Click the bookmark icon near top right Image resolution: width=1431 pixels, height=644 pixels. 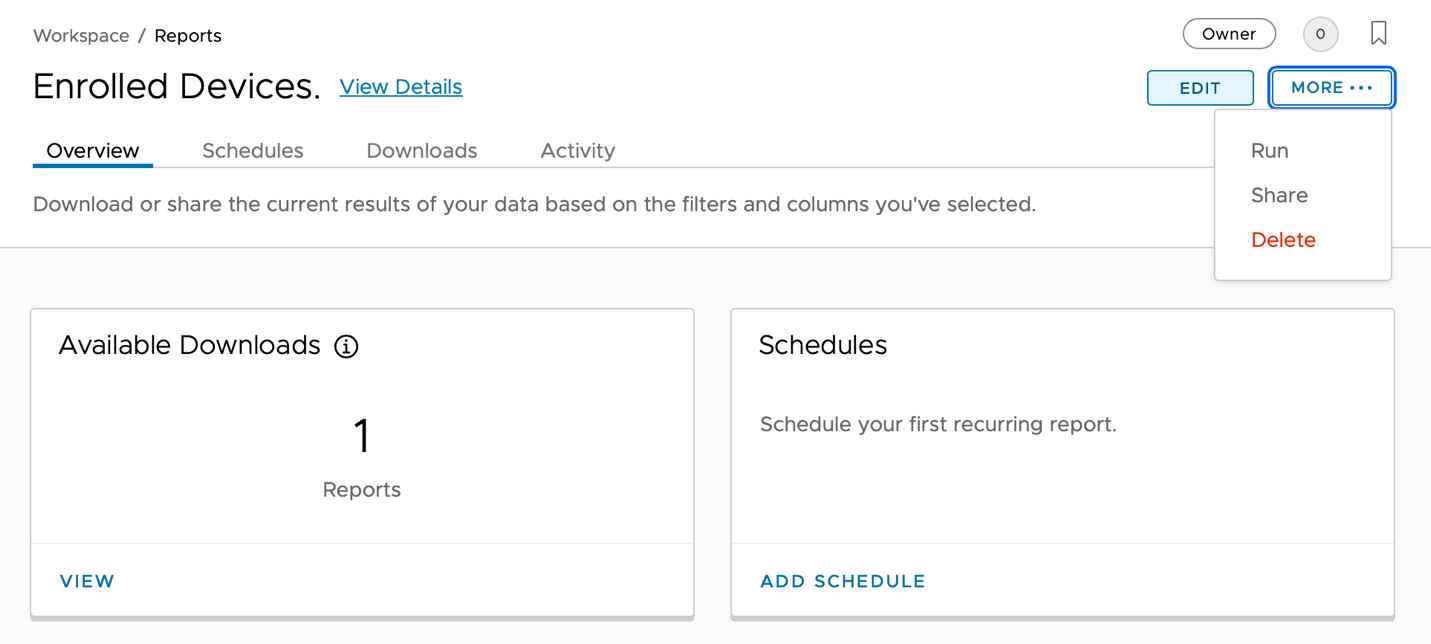(x=1378, y=33)
